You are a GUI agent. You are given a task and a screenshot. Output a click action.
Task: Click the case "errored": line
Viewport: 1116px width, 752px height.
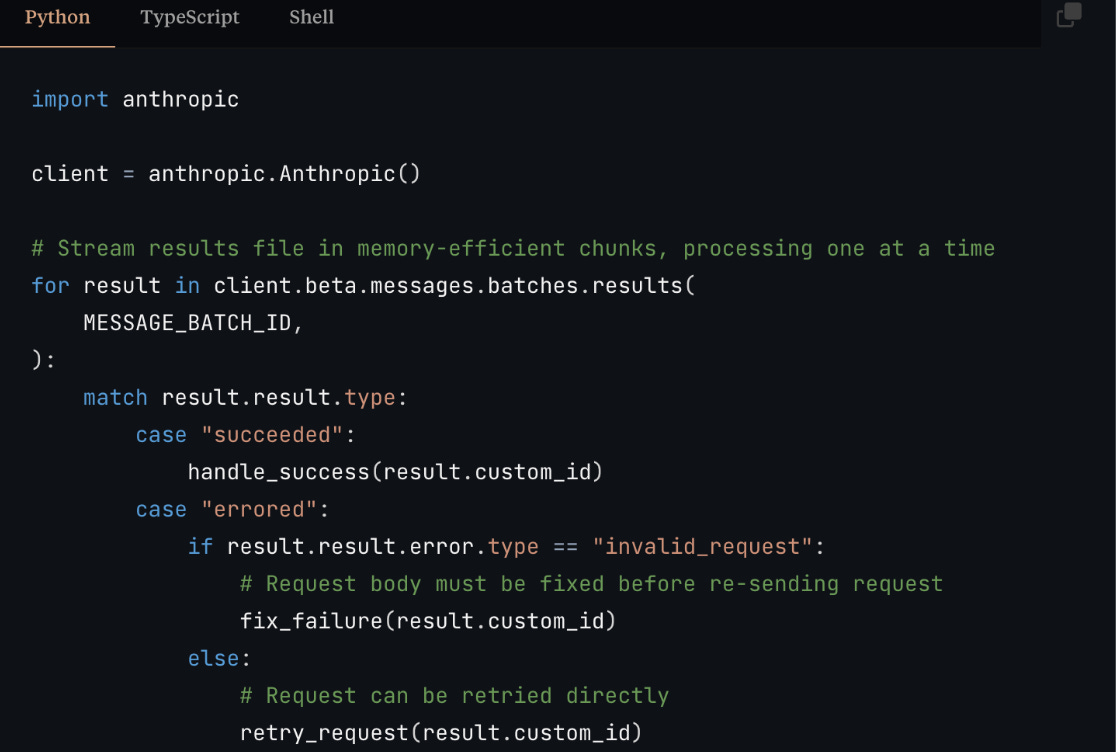pyautogui.click(x=233, y=509)
